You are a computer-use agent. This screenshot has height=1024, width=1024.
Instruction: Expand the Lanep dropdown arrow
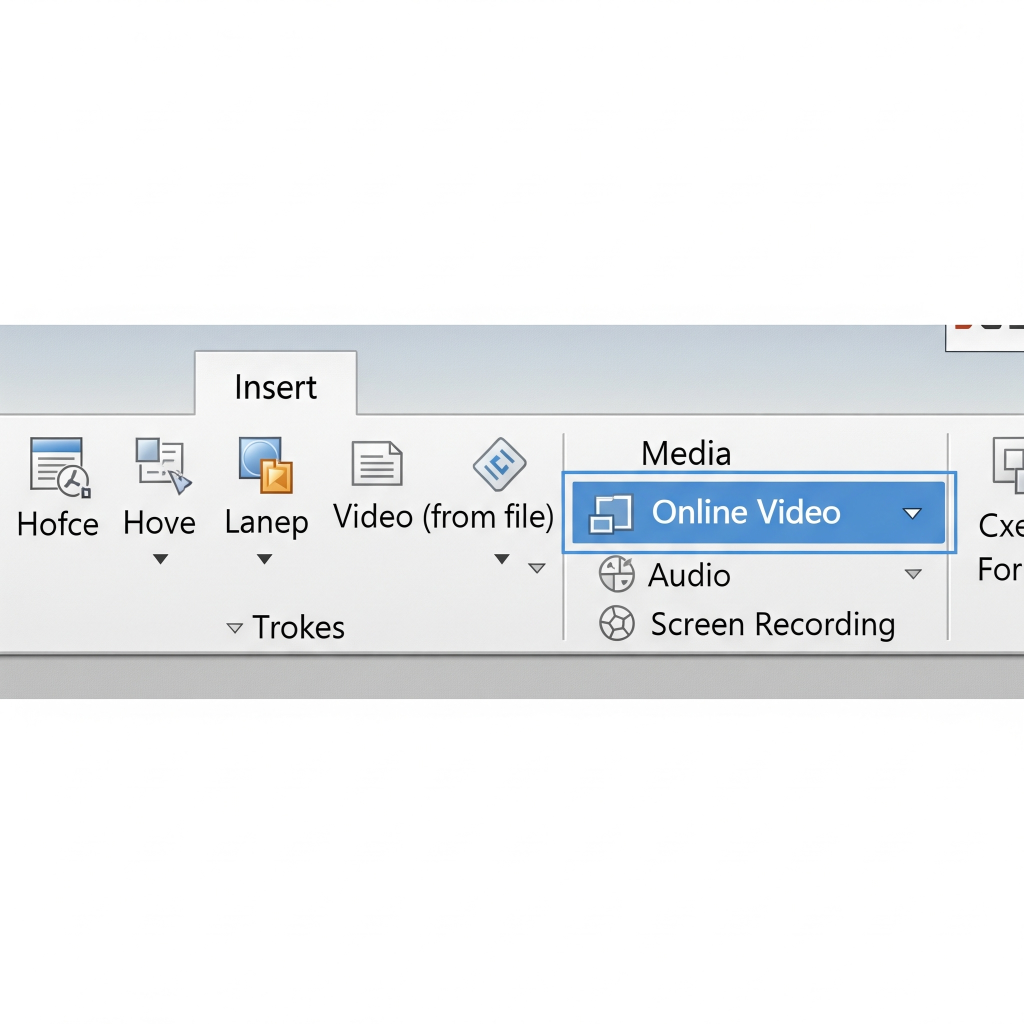coord(264,559)
